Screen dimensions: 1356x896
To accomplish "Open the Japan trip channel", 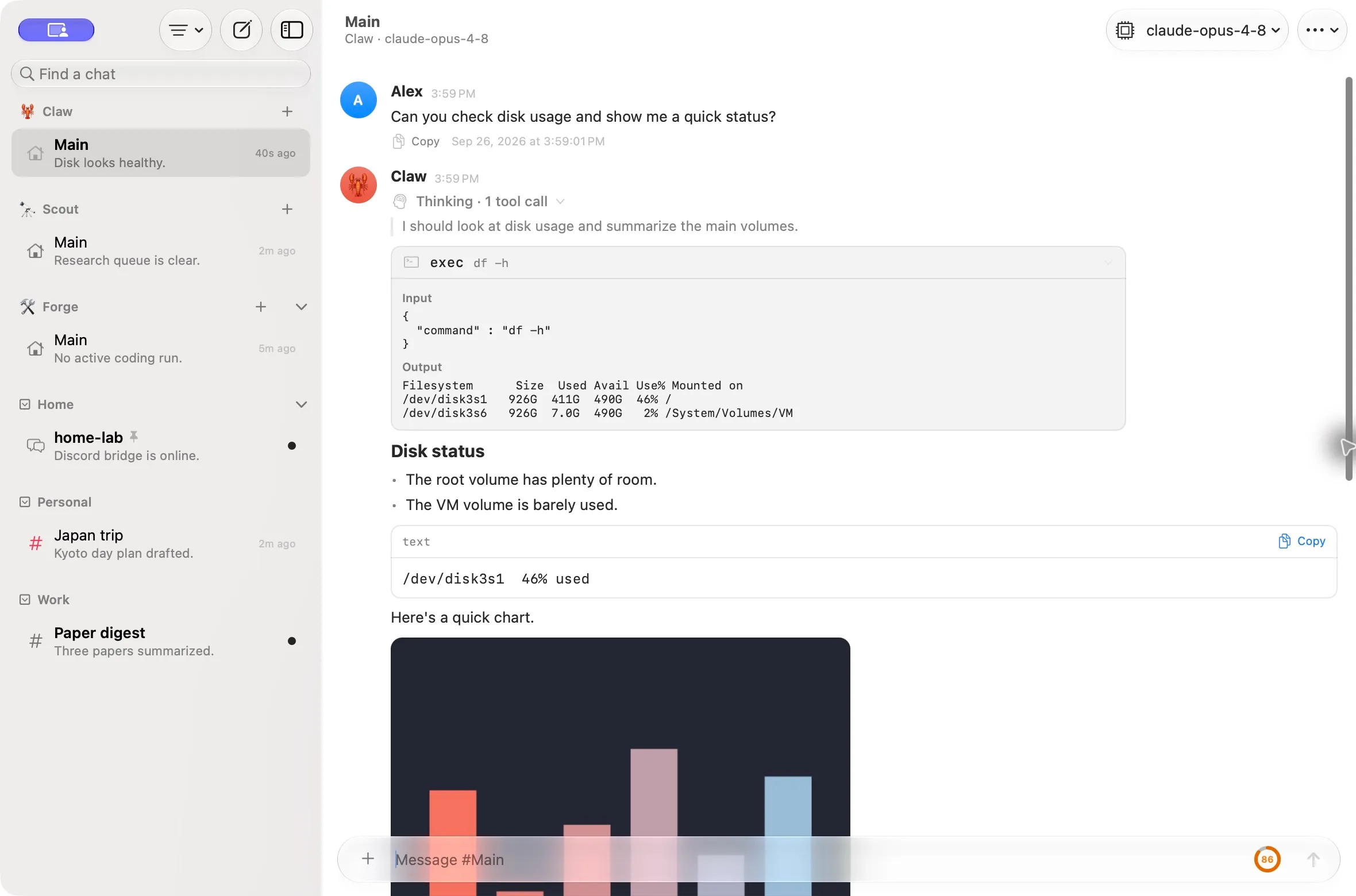I will pyautogui.click(x=161, y=543).
